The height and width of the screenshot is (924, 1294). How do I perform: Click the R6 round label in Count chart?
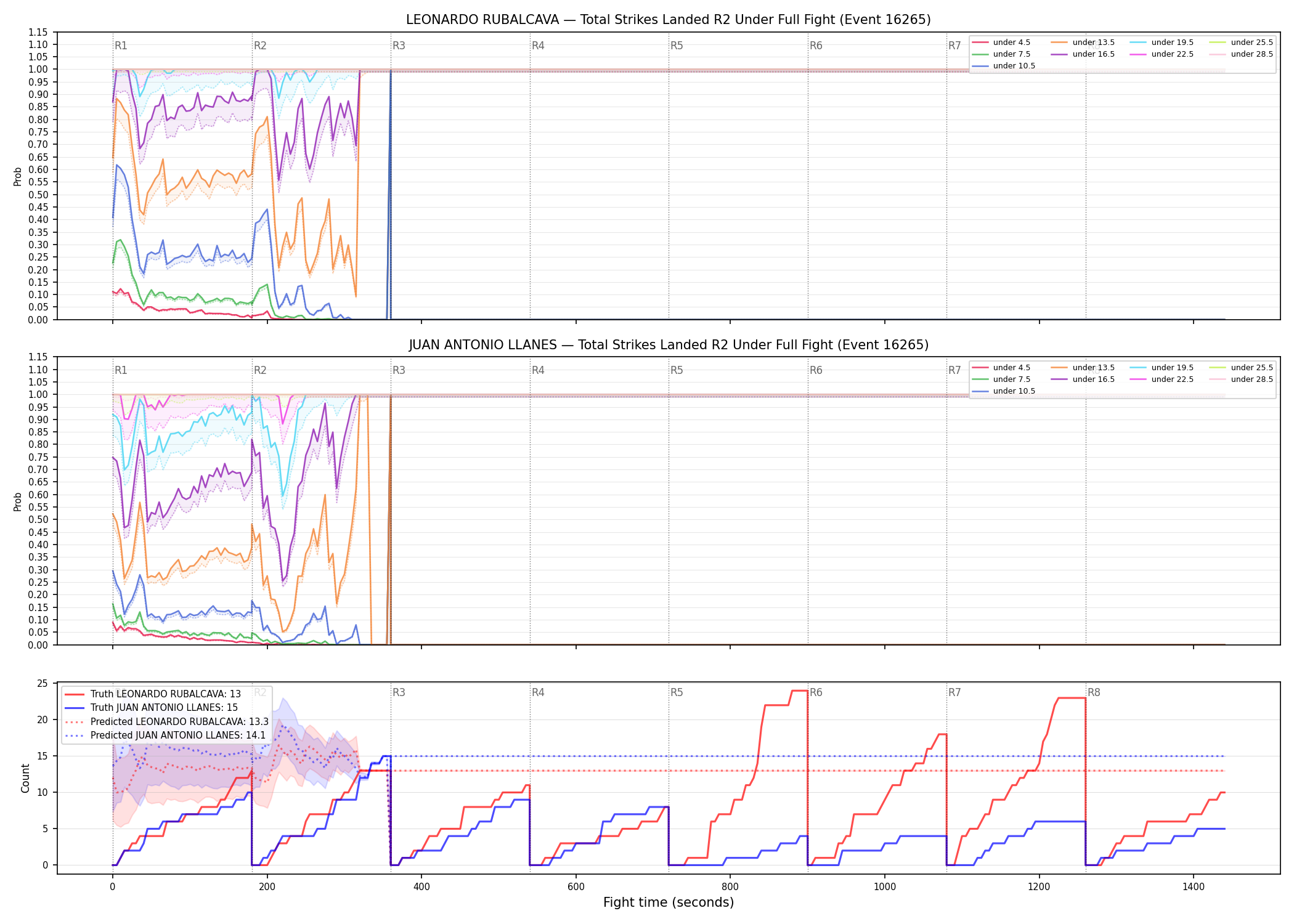(x=816, y=692)
